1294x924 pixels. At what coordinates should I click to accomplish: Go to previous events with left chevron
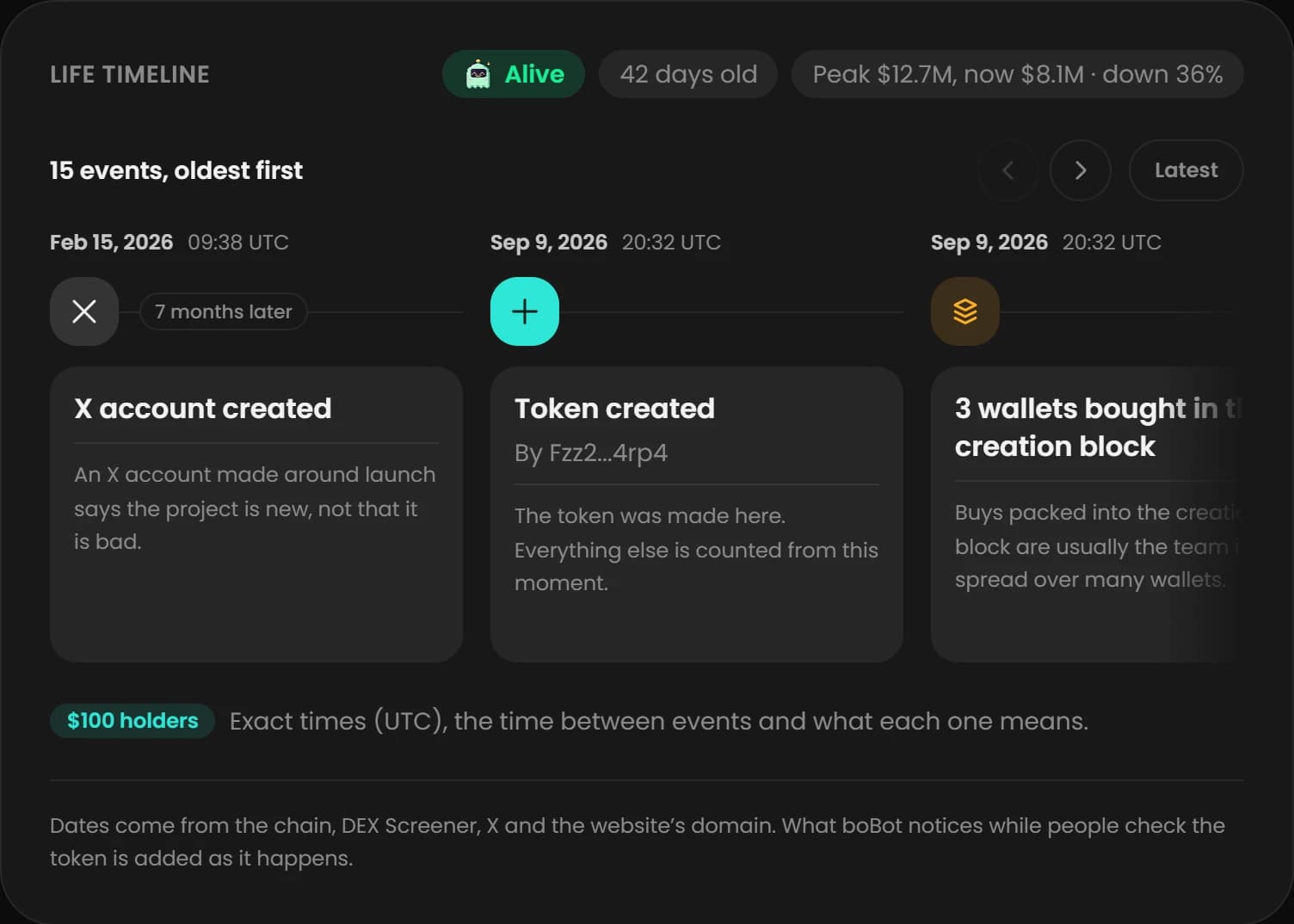(x=1008, y=170)
